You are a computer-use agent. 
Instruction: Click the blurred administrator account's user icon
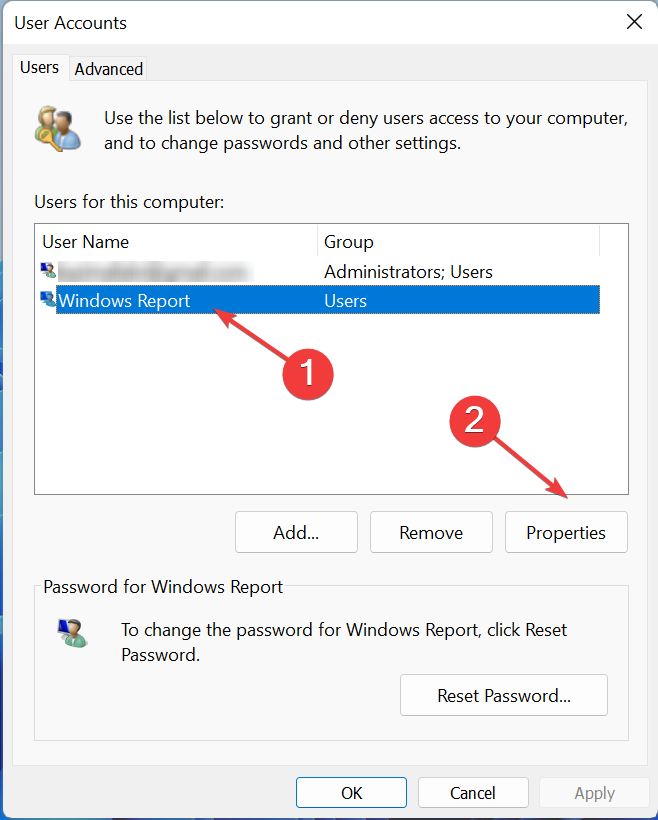click(x=48, y=270)
